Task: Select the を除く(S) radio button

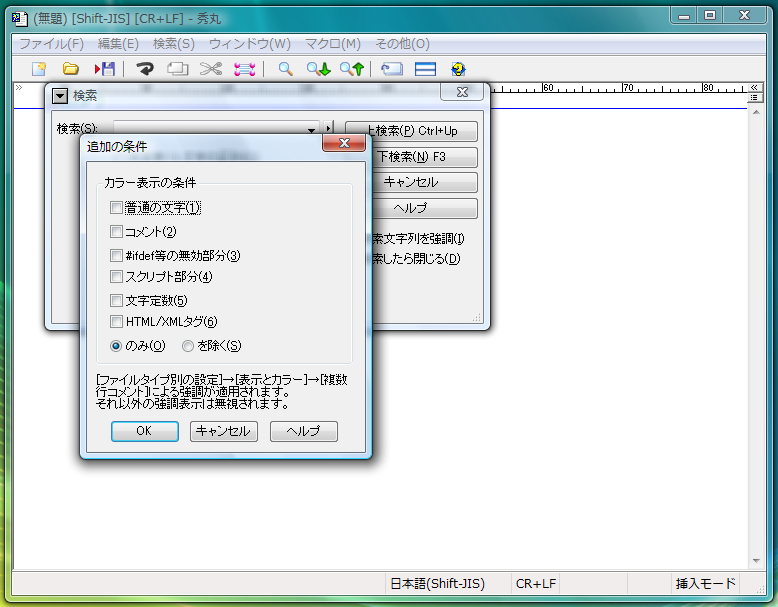Action: pyautogui.click(x=188, y=346)
